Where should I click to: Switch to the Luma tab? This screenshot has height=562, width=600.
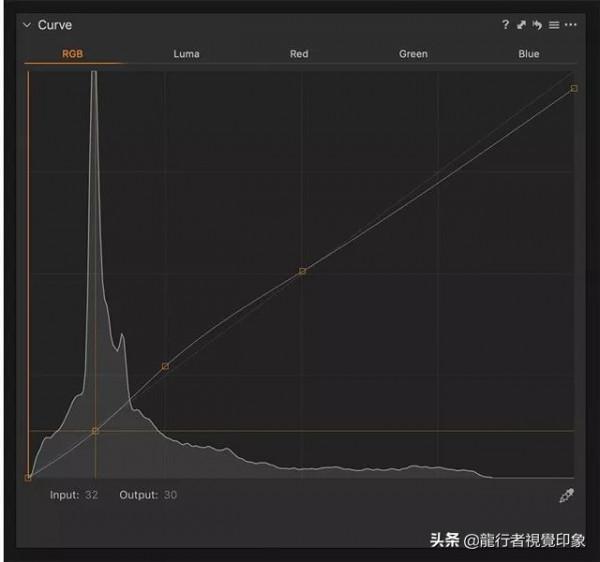[x=186, y=54]
